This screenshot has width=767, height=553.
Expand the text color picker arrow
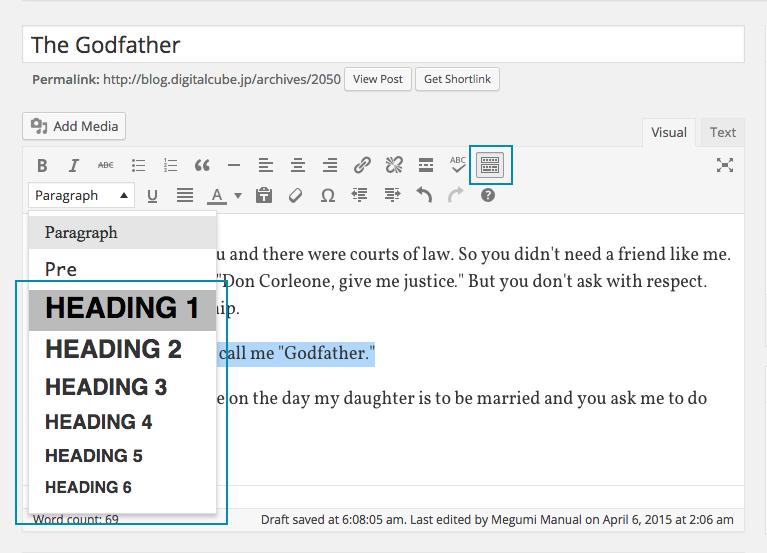238,196
